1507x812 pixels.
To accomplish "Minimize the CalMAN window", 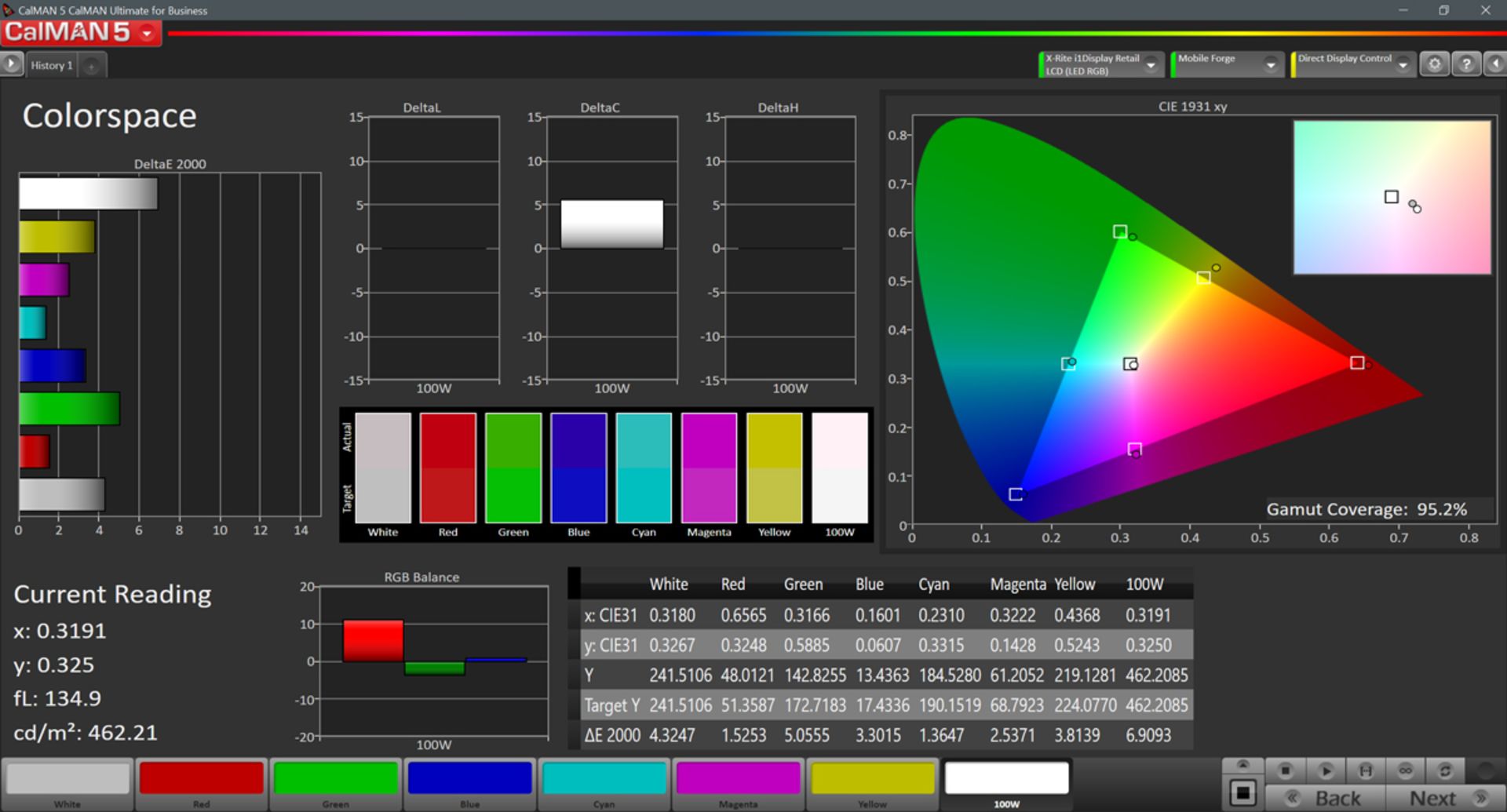I will [1403, 10].
